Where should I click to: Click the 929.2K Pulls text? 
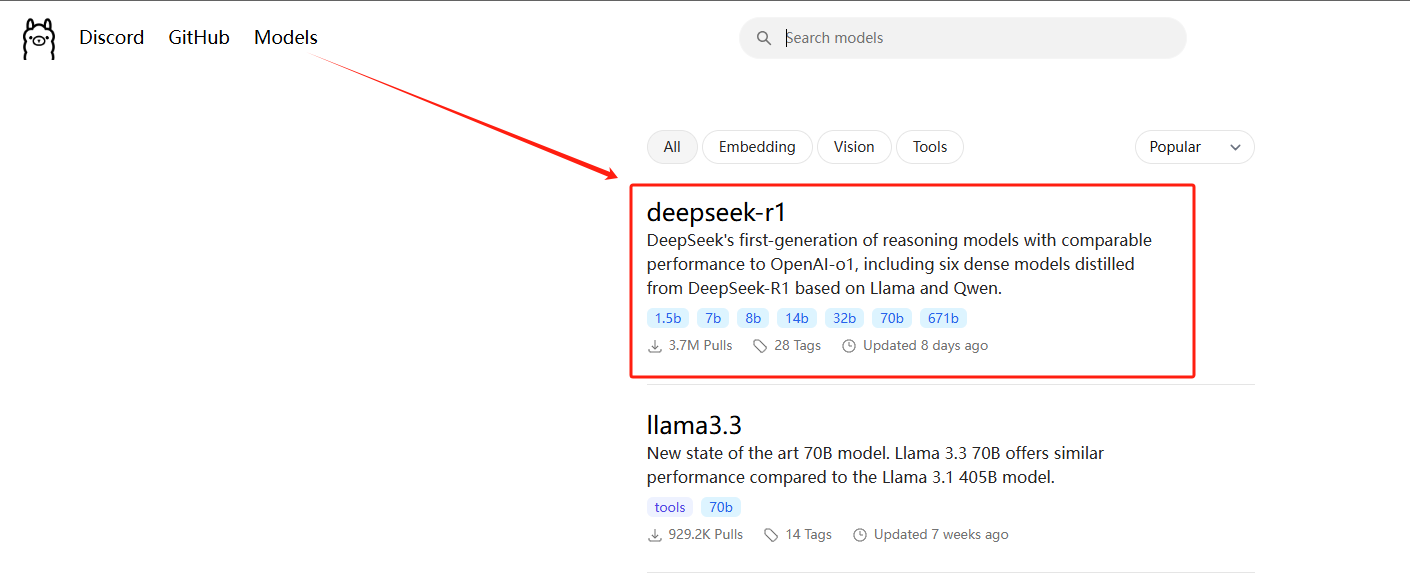coord(706,535)
